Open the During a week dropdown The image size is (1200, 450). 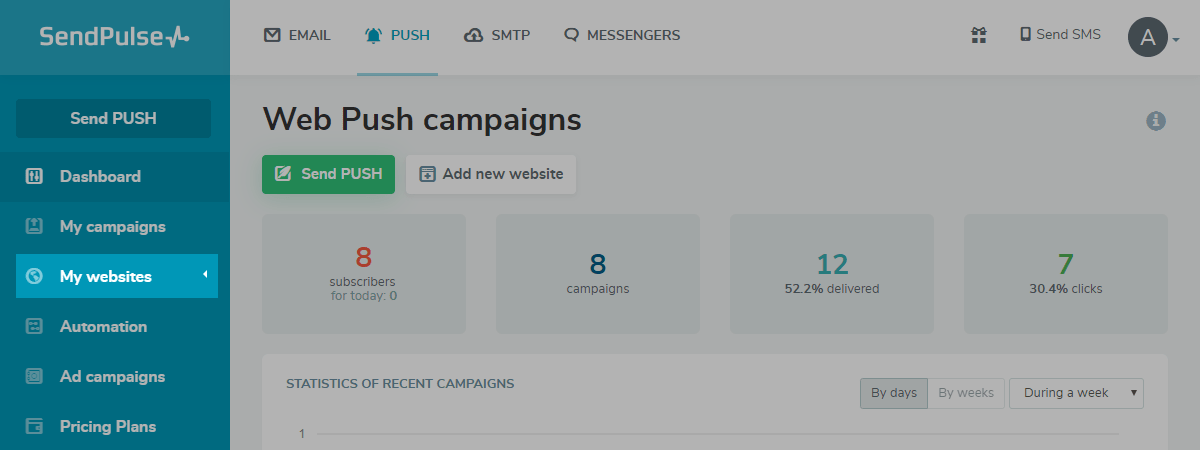[1076, 393]
